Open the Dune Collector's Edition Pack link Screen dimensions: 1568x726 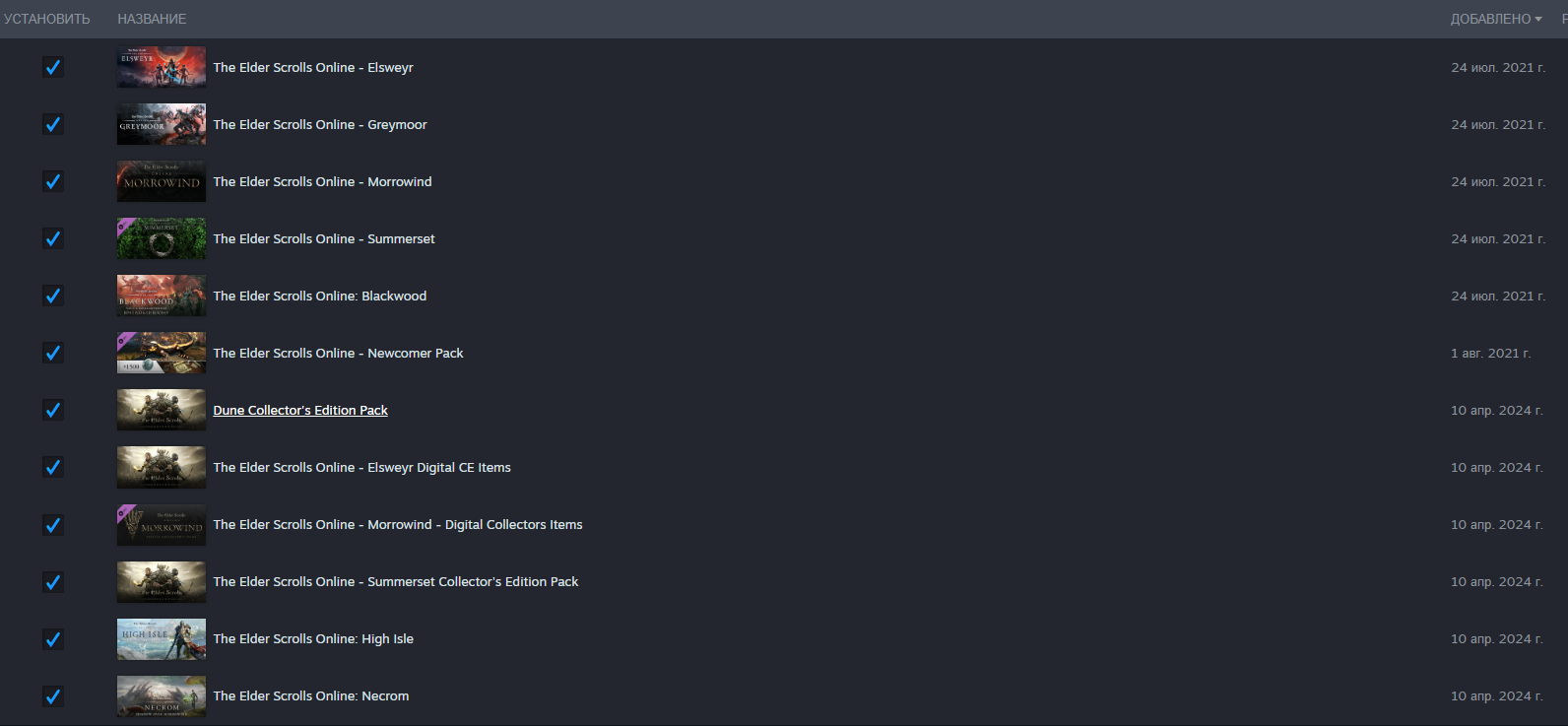click(x=300, y=410)
